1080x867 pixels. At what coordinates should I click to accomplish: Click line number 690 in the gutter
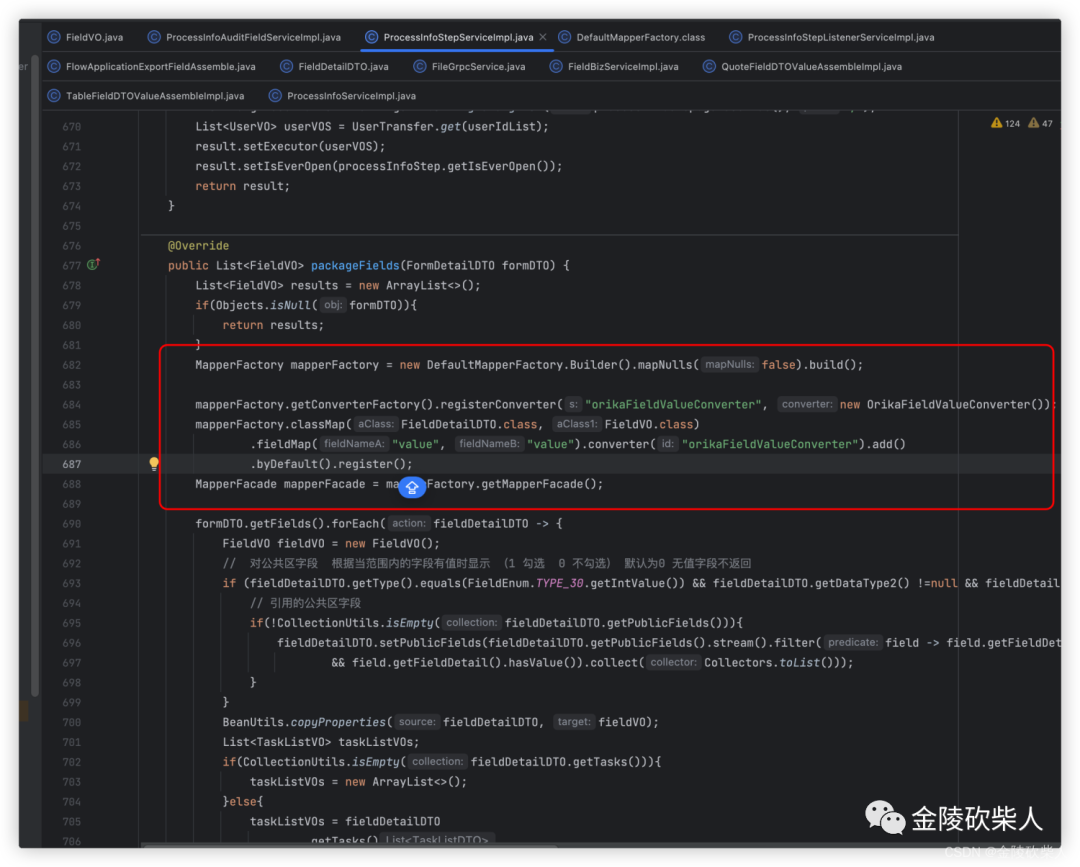pyautogui.click(x=72, y=524)
